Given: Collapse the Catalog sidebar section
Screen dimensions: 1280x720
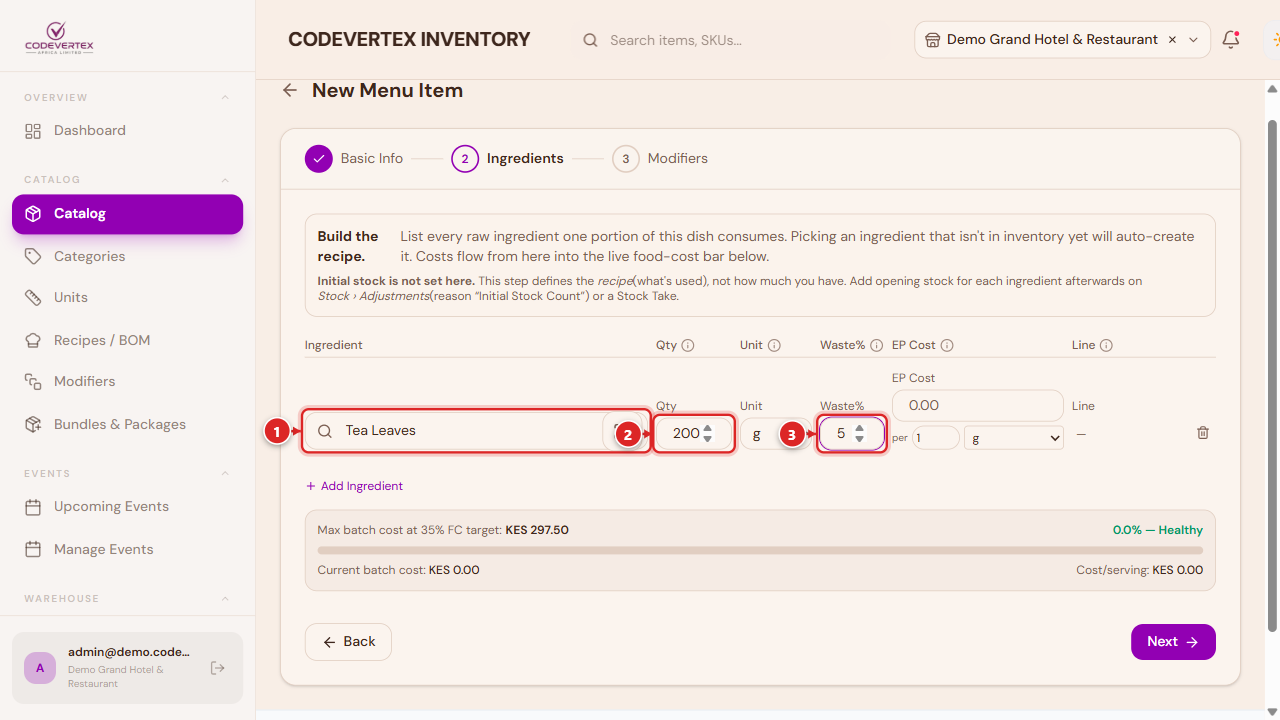Looking at the screenshot, I should 225,180.
